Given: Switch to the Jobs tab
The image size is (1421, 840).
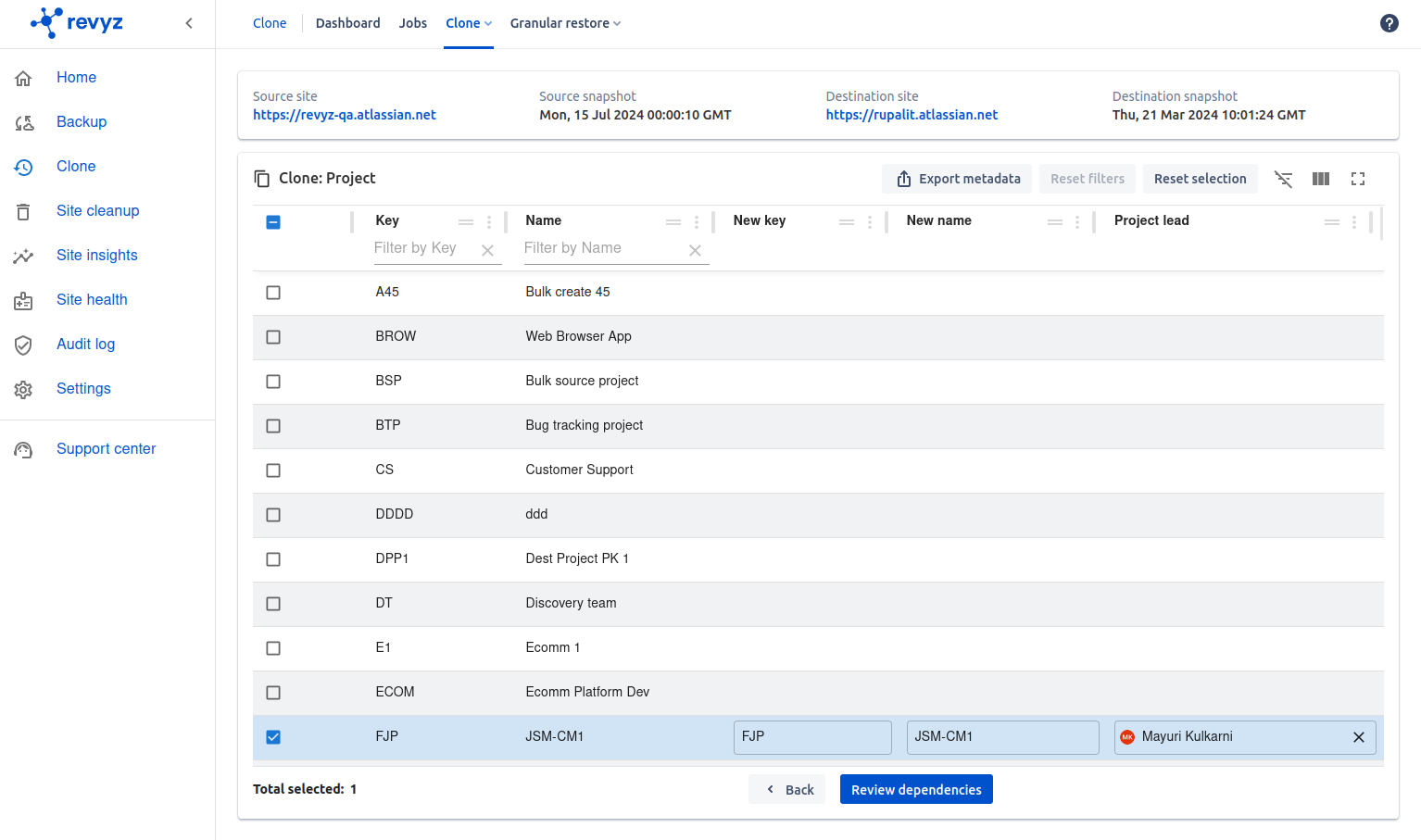Looking at the screenshot, I should click(x=412, y=23).
